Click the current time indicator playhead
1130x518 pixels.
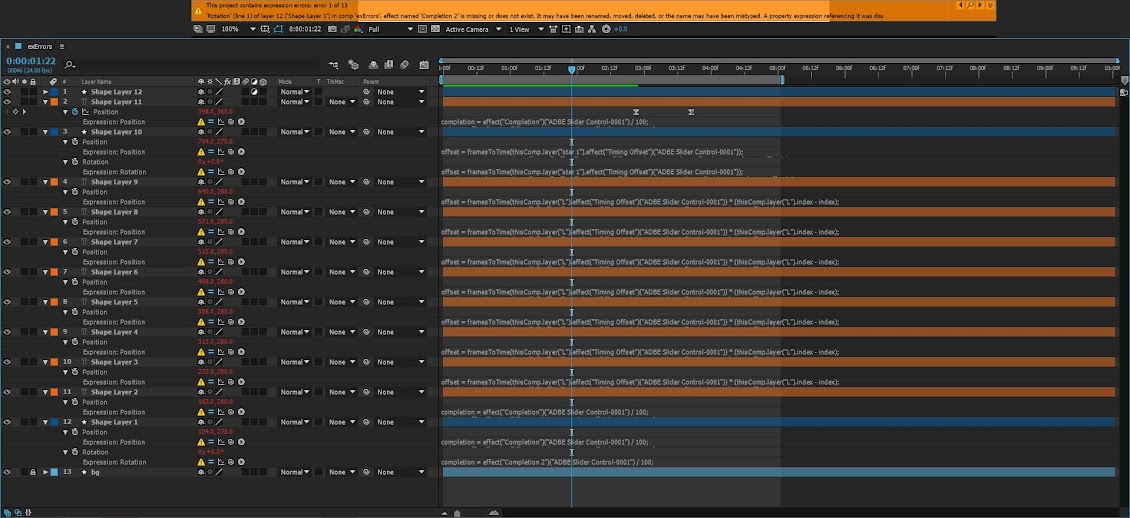(x=571, y=70)
